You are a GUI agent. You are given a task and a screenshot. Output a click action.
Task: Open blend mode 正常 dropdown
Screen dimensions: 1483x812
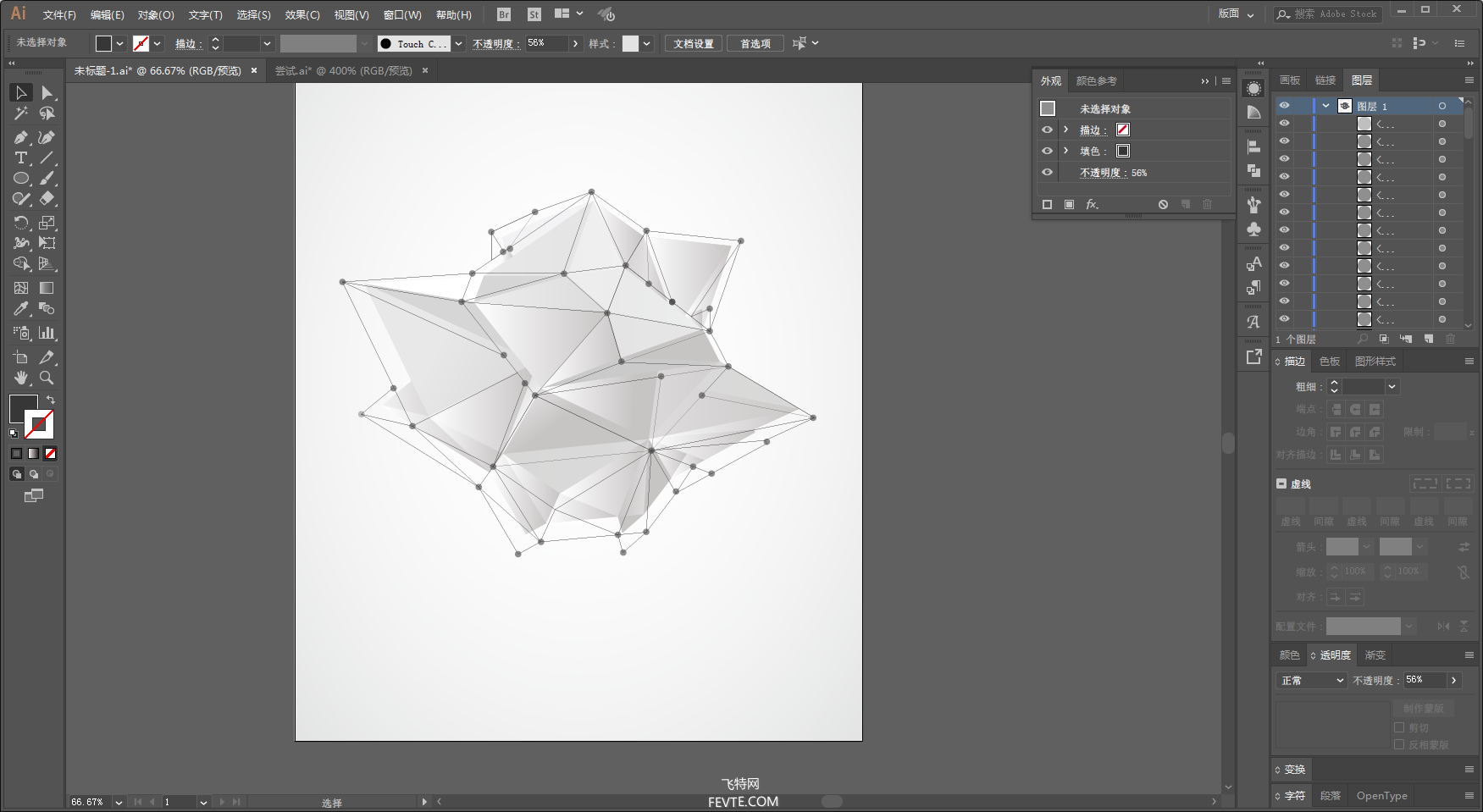coord(1311,680)
